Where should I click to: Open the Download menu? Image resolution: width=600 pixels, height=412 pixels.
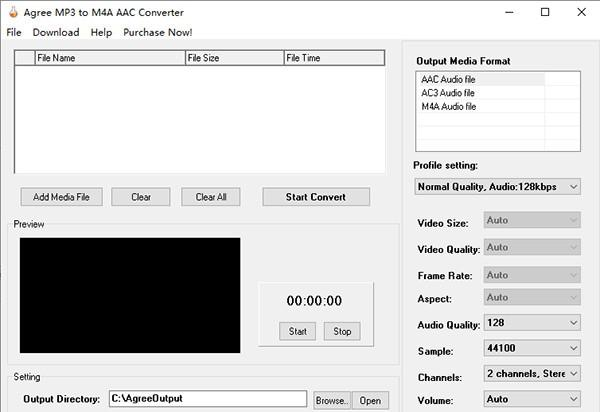click(x=56, y=33)
